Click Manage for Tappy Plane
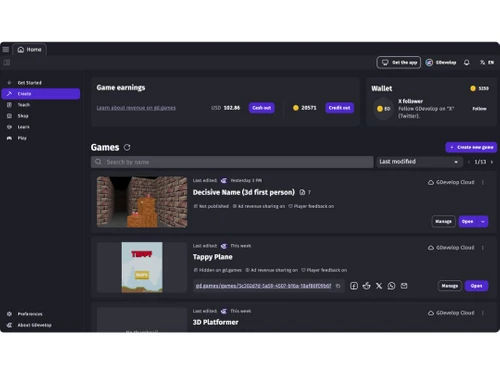The height and width of the screenshot is (375, 500). pos(450,286)
